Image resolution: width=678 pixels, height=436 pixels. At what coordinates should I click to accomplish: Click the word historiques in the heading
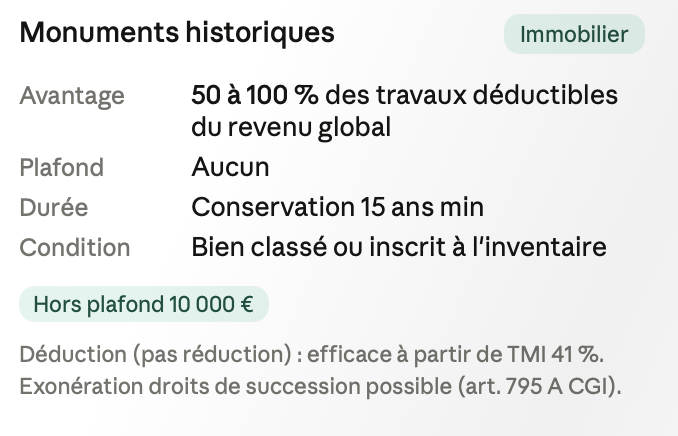260,33
